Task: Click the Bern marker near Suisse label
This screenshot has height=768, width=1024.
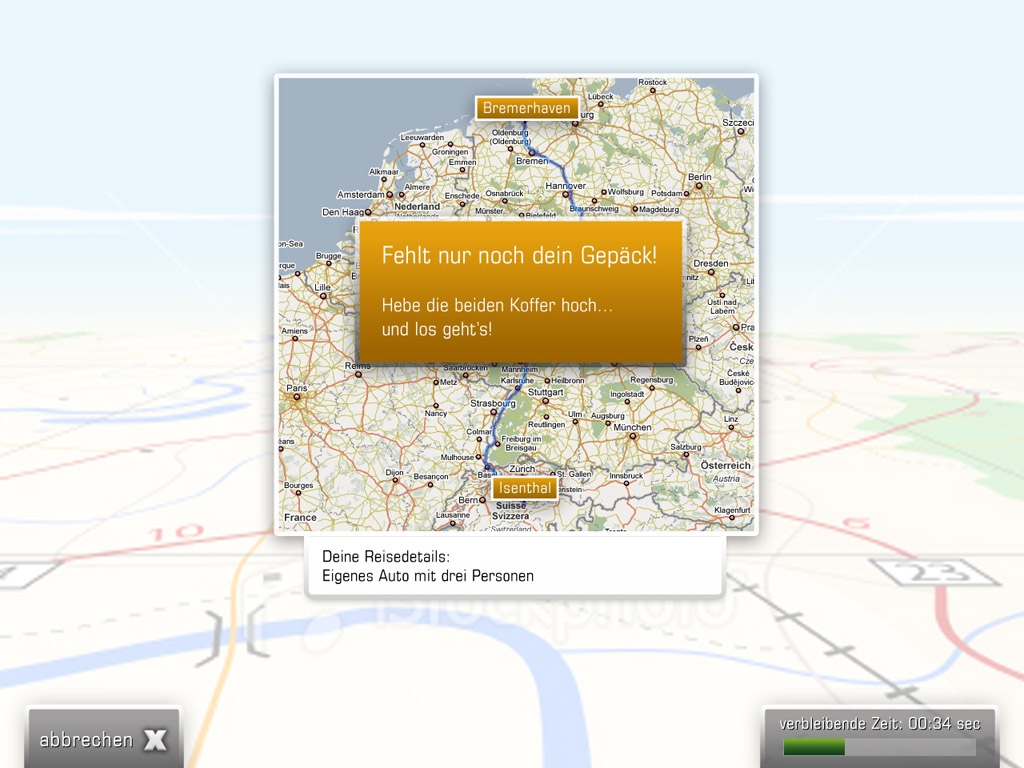Action: tap(483, 500)
